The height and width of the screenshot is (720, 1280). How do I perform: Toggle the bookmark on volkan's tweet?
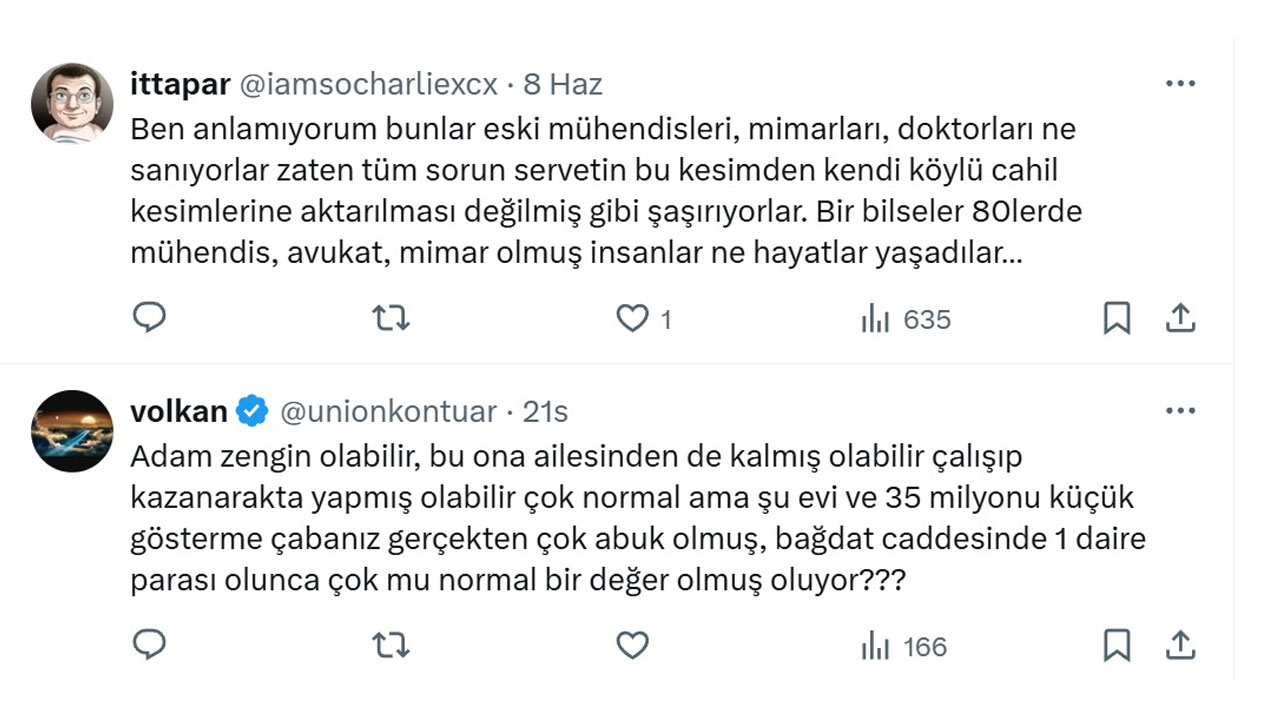[1118, 646]
